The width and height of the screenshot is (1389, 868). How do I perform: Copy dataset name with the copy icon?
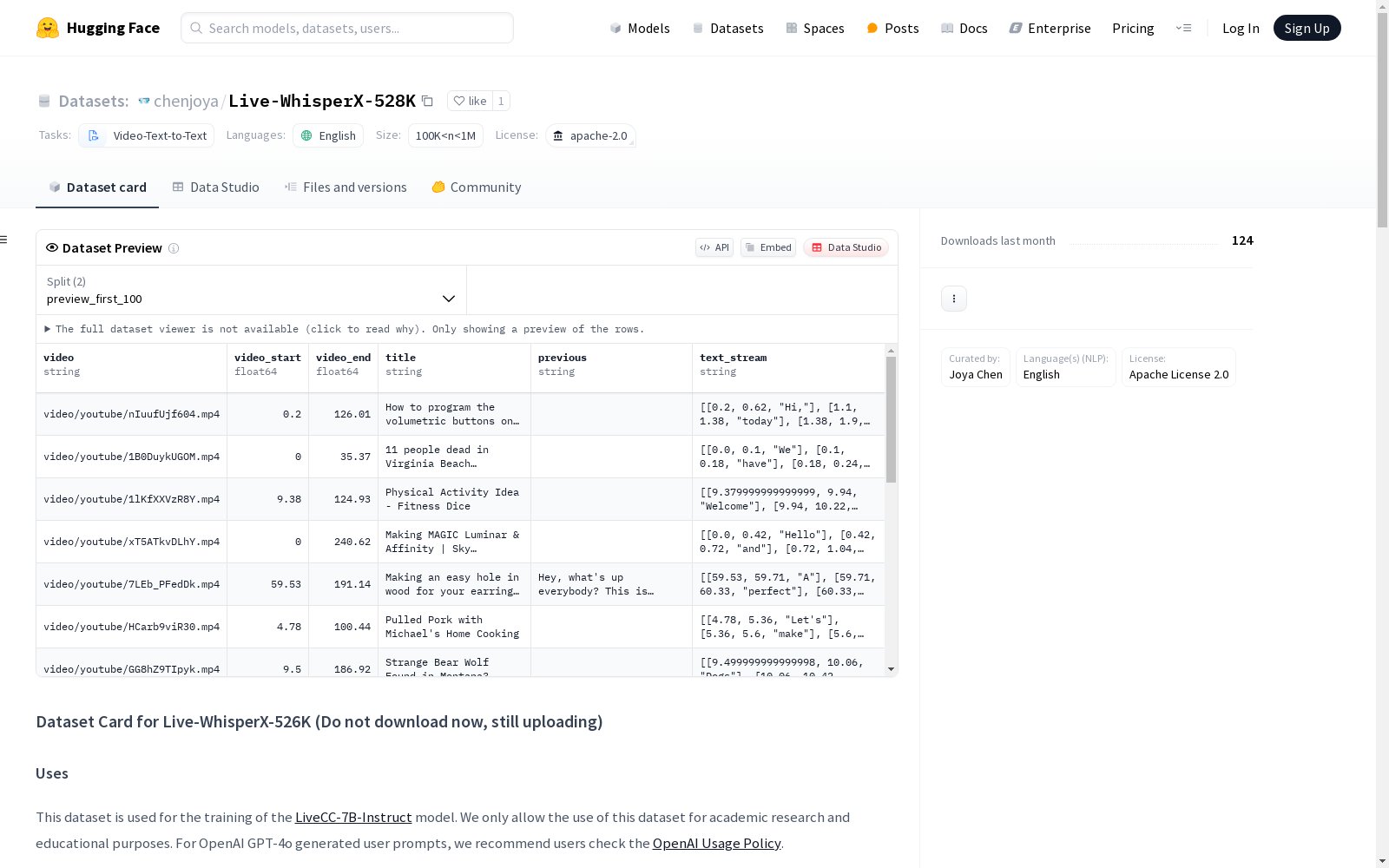(427, 101)
